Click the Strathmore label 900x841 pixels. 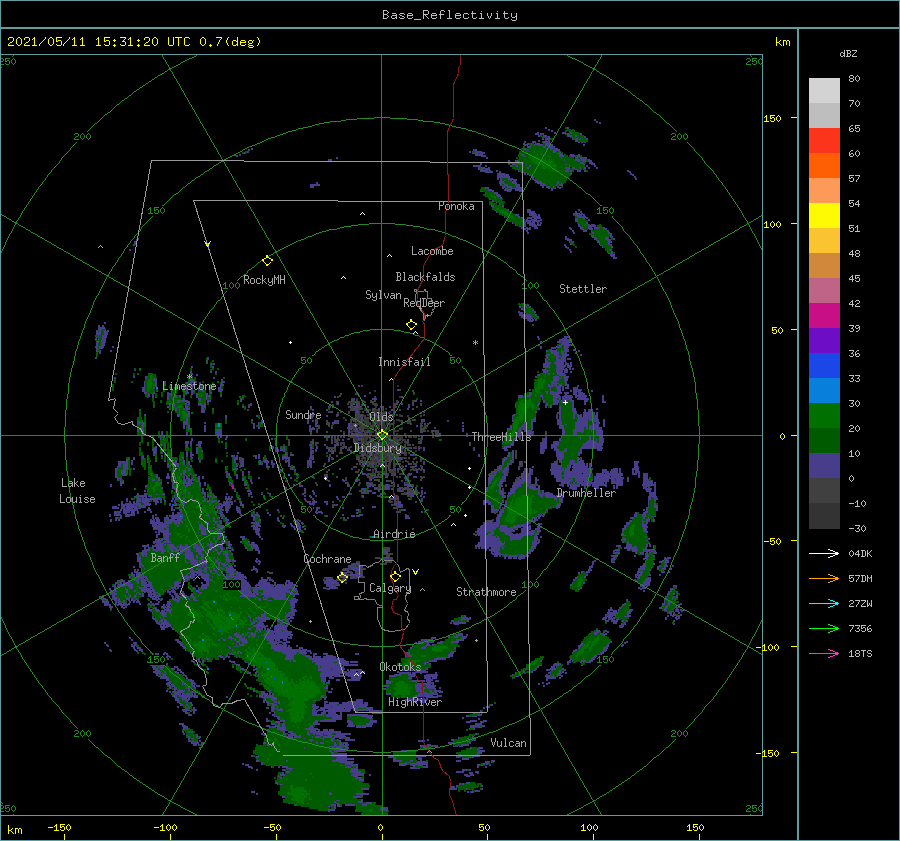[x=486, y=592]
